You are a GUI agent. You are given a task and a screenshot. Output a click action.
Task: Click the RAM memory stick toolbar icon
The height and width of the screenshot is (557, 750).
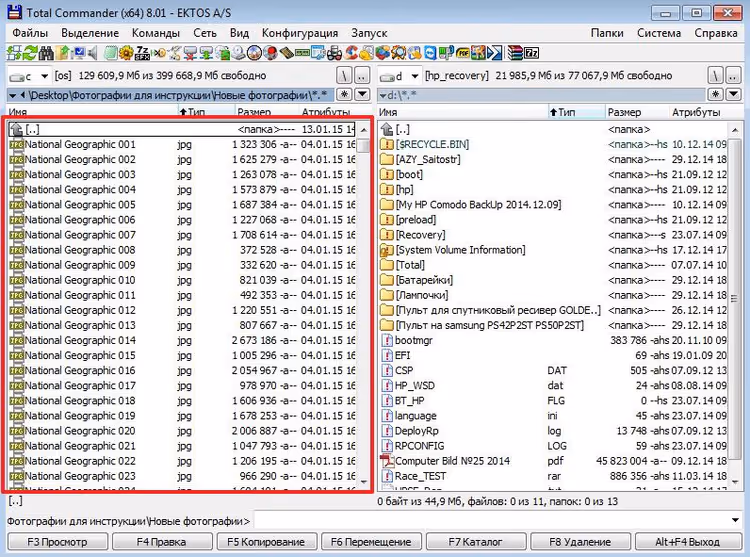point(302,53)
